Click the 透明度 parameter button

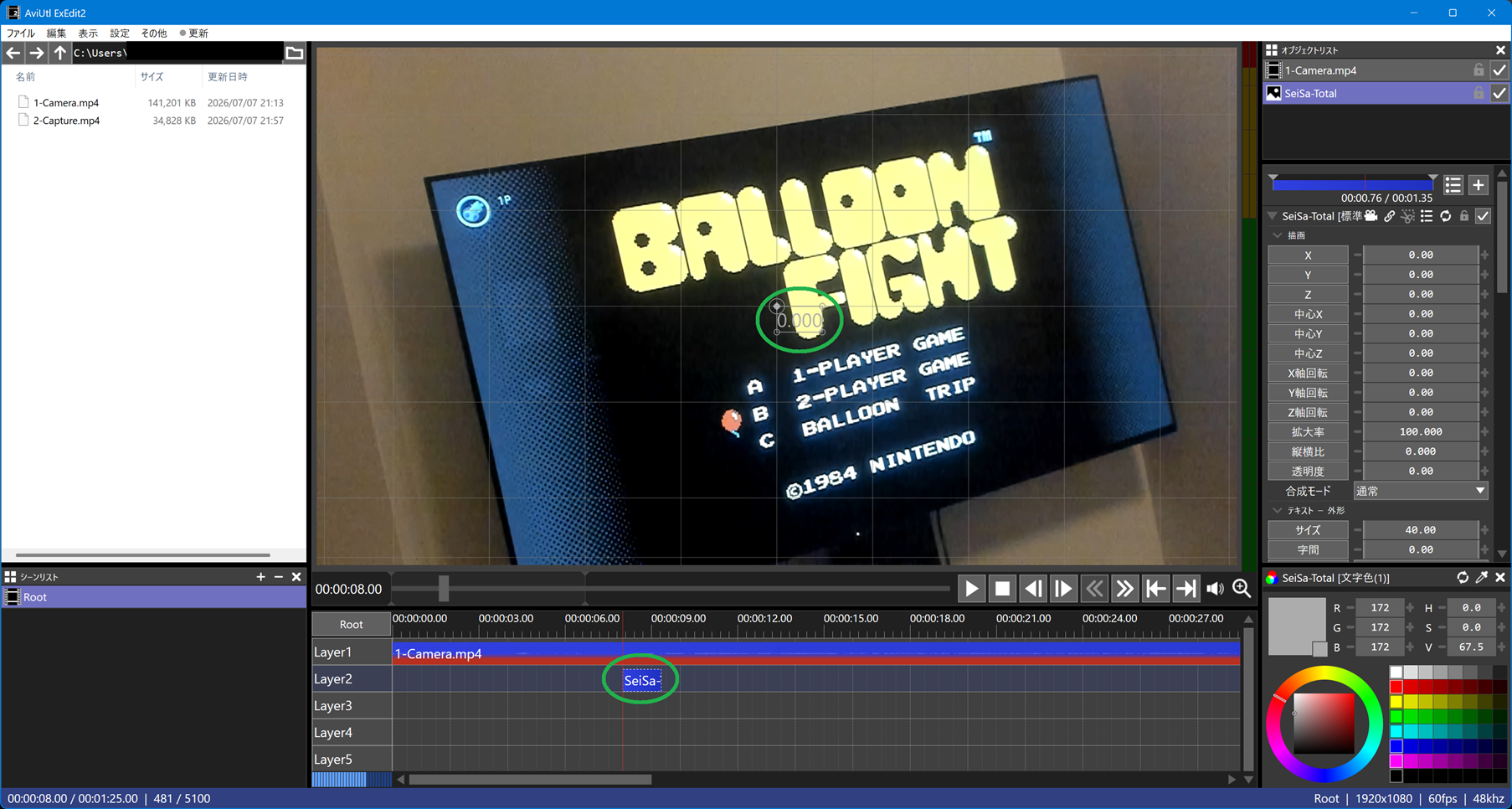pyautogui.click(x=1308, y=471)
